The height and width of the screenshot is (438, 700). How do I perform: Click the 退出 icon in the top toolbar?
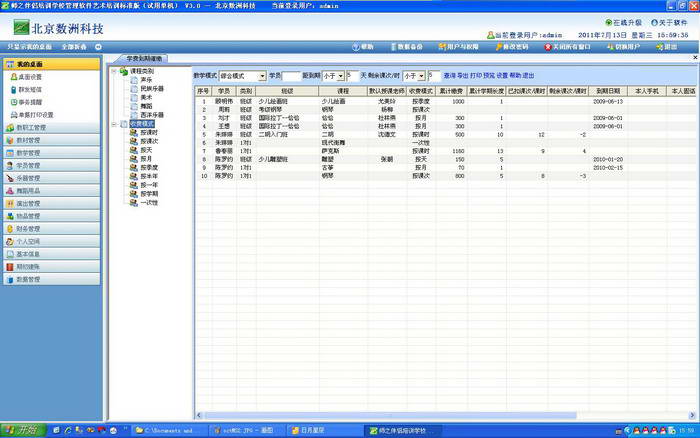(659, 47)
